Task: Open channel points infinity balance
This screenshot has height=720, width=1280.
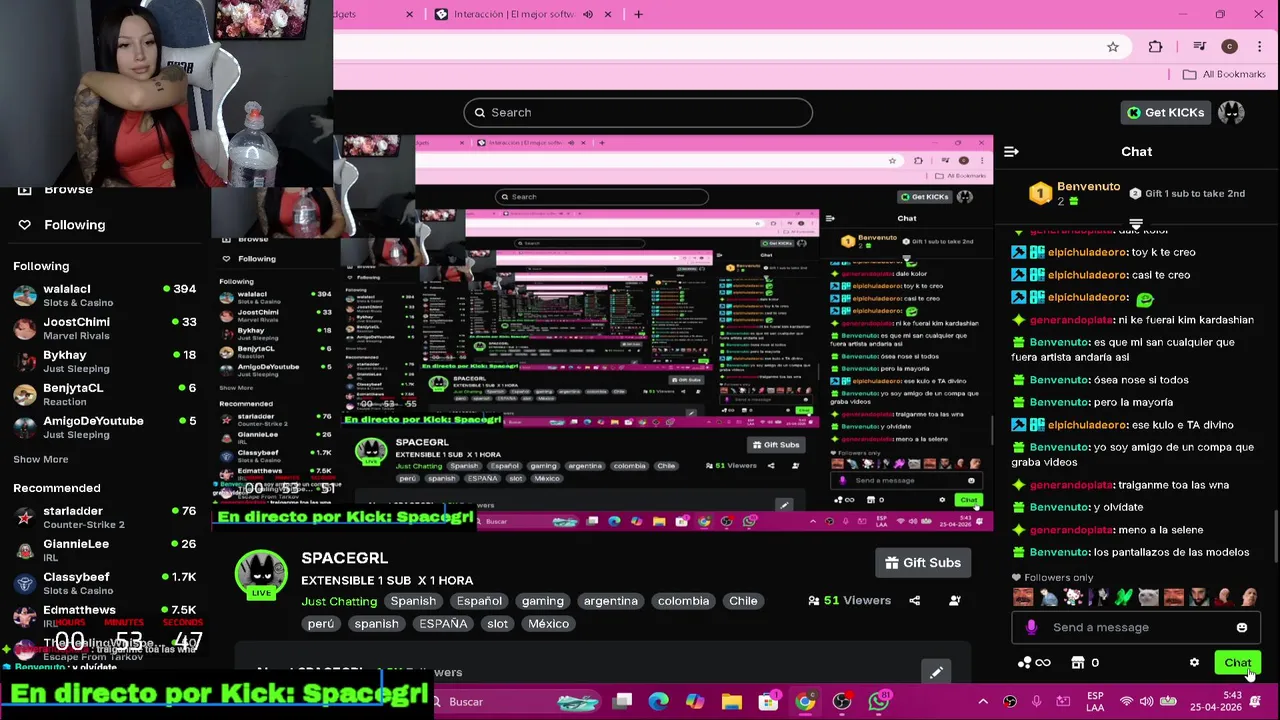Action: pyautogui.click(x=1034, y=663)
